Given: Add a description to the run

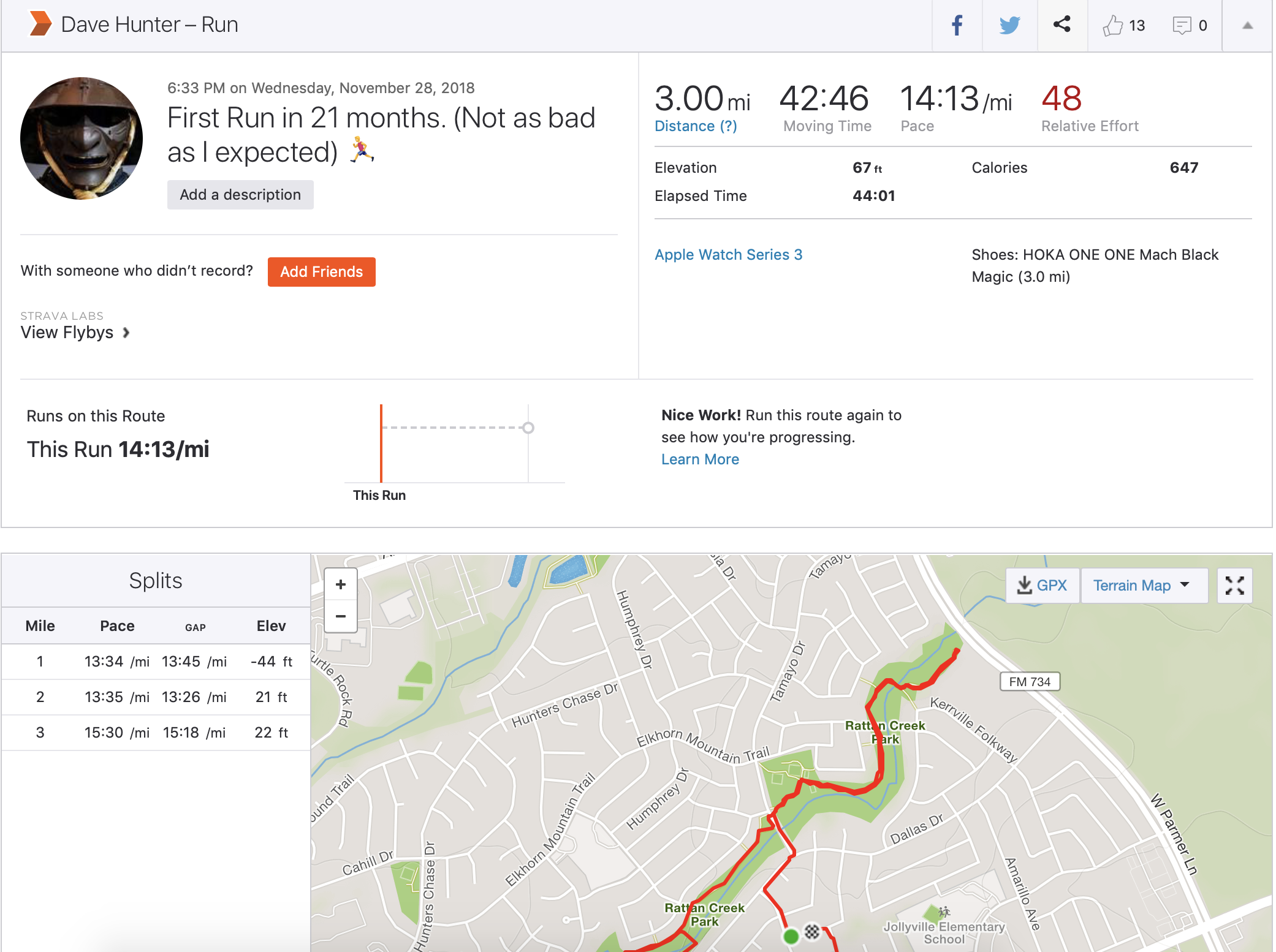Looking at the screenshot, I should coord(240,195).
